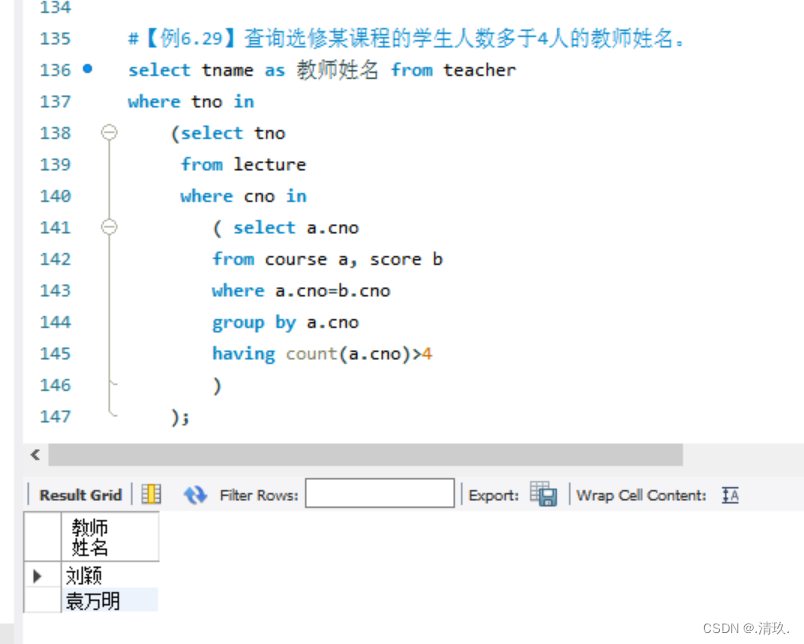Click the Export recordset save icon
The height and width of the screenshot is (644, 804).
coord(544,494)
